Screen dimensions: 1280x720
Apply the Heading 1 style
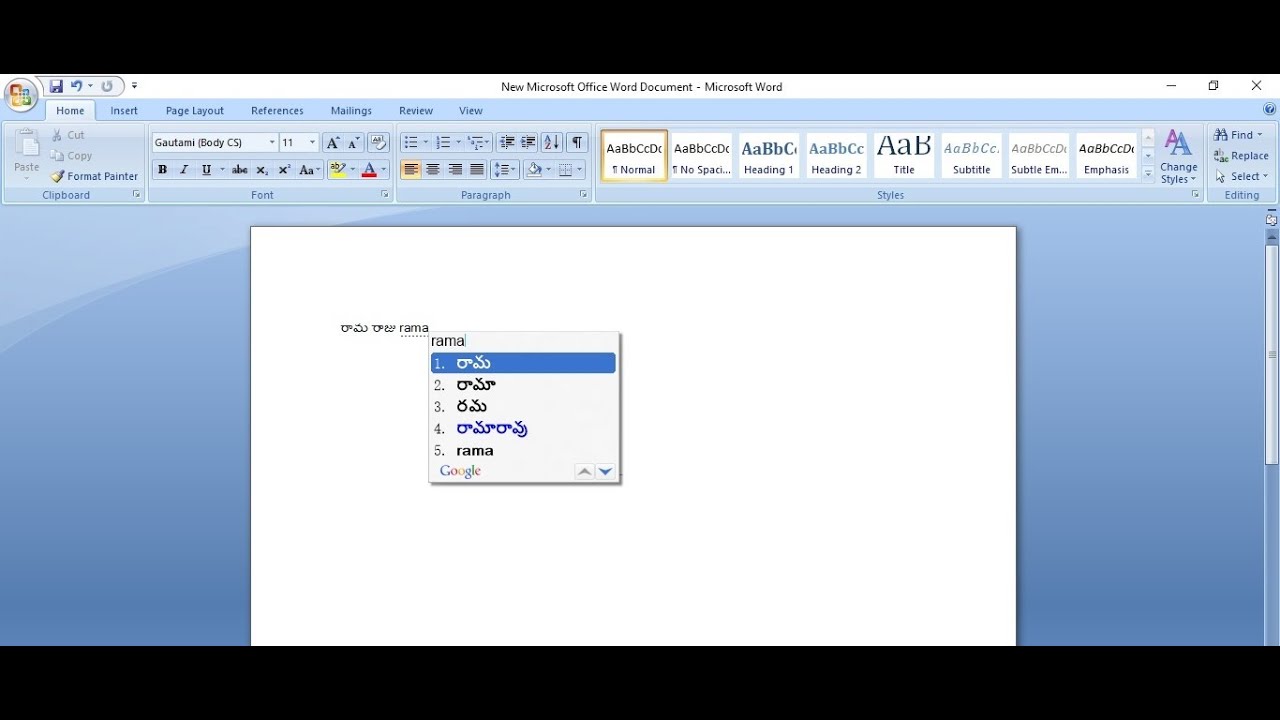(768, 156)
